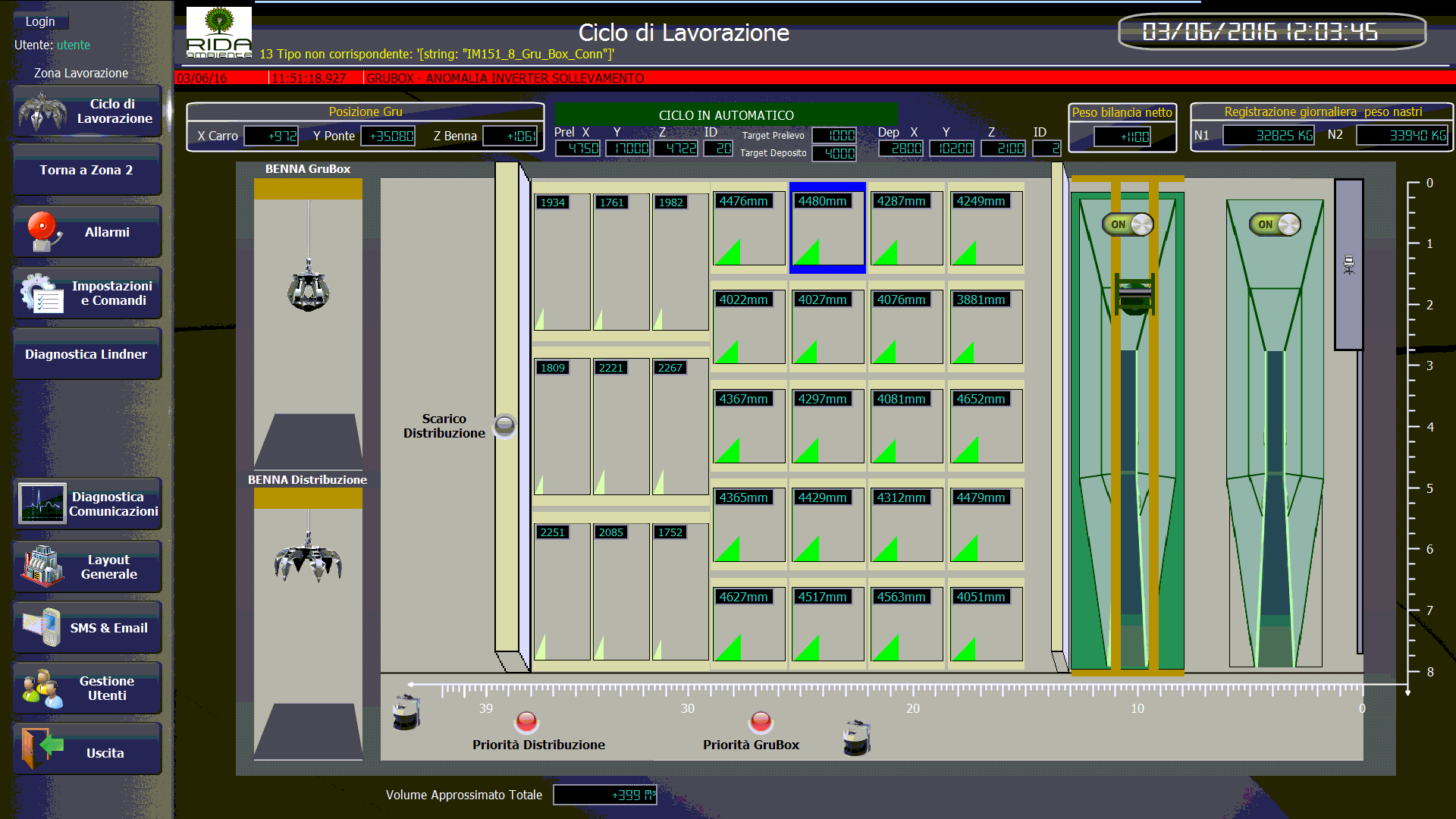The height and width of the screenshot is (819, 1456).
Task: Toggle the Scarico Distribuzione indicator button
Action: point(504,425)
